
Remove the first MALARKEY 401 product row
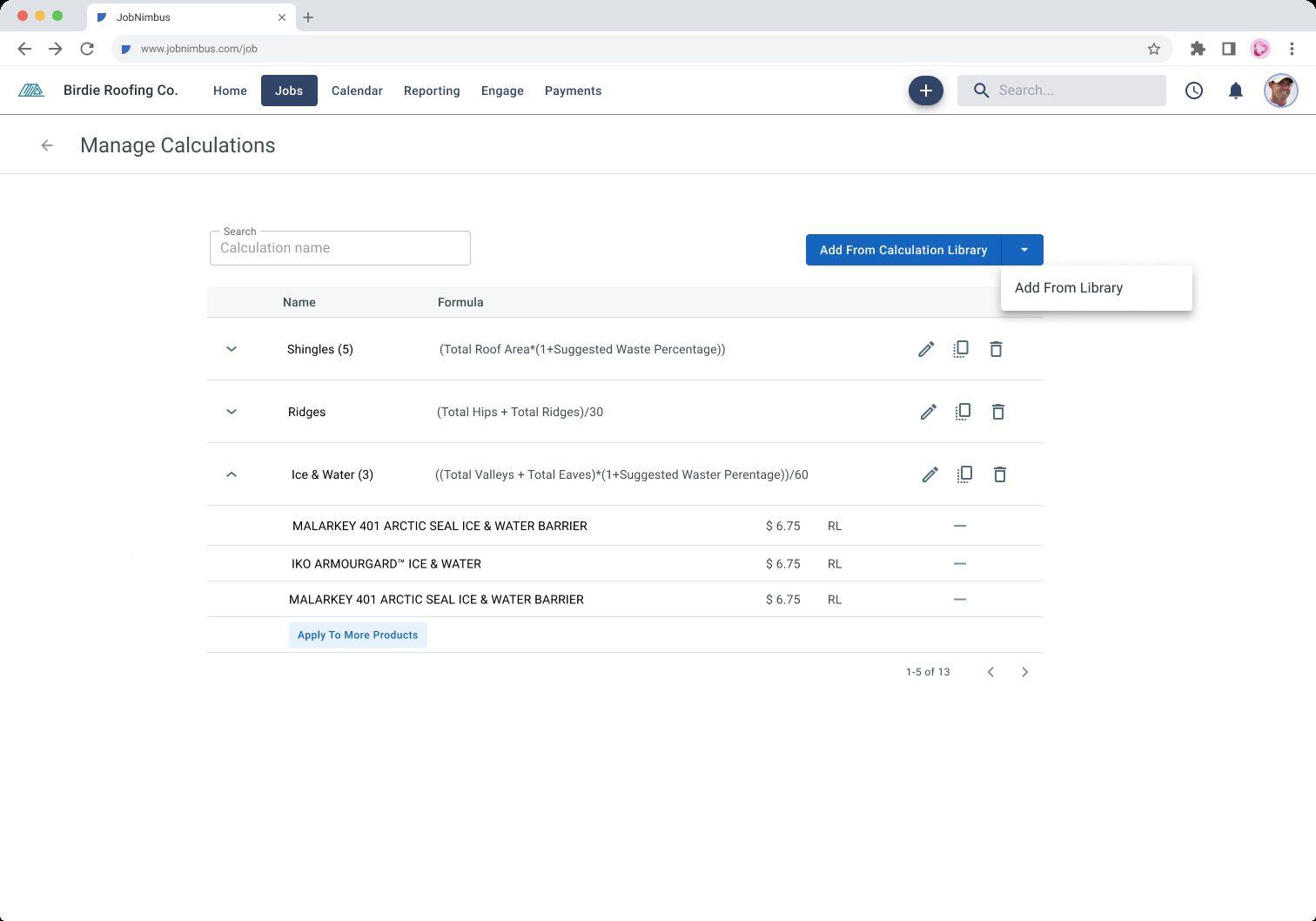960,526
